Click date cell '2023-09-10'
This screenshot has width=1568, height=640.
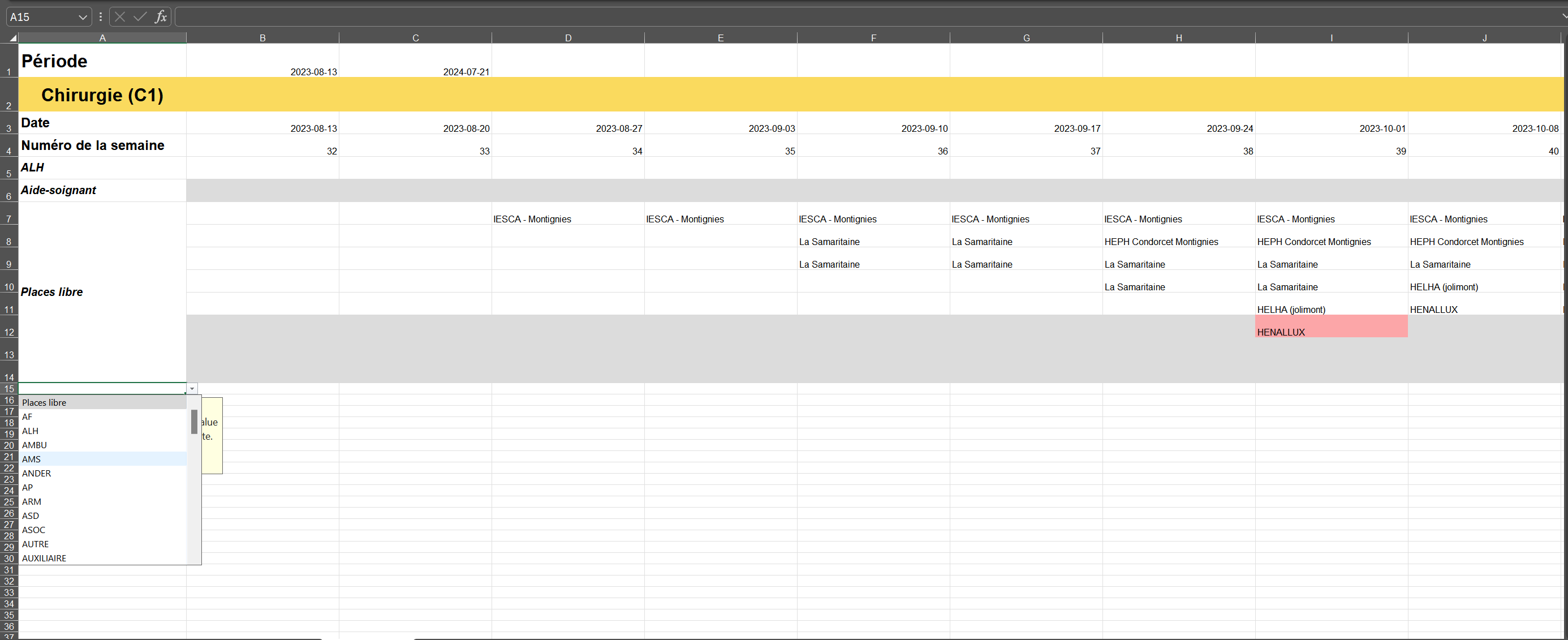pyautogui.click(x=873, y=123)
